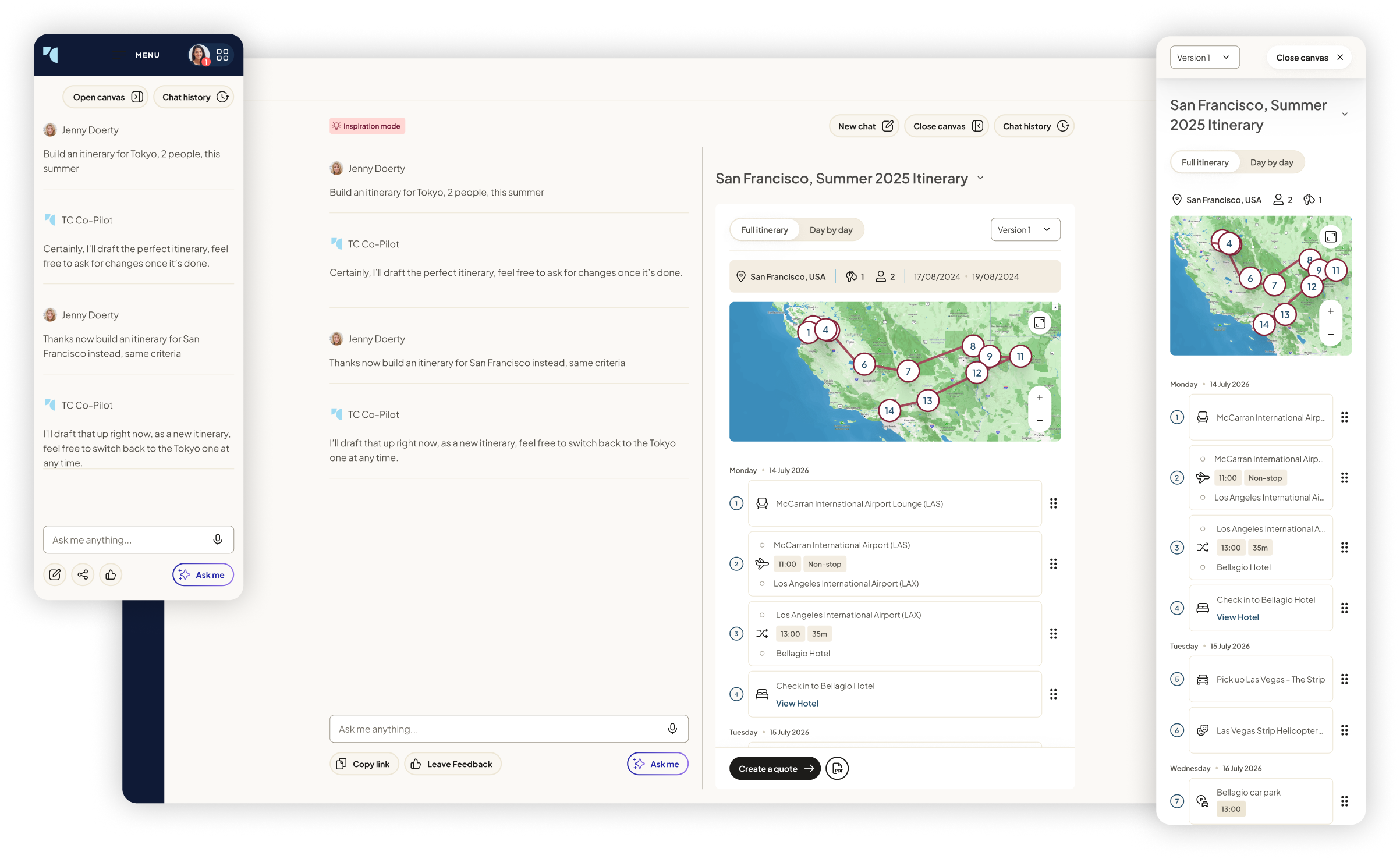Screen dimensions: 1400x859
Task: Select Full itinerary in the right canvas panel
Action: (1205, 162)
